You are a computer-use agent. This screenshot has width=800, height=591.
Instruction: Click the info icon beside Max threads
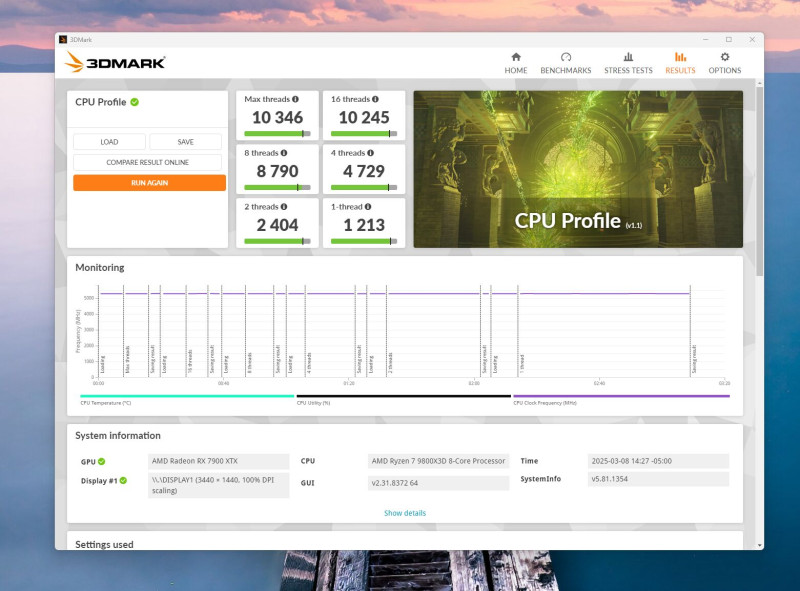295,99
